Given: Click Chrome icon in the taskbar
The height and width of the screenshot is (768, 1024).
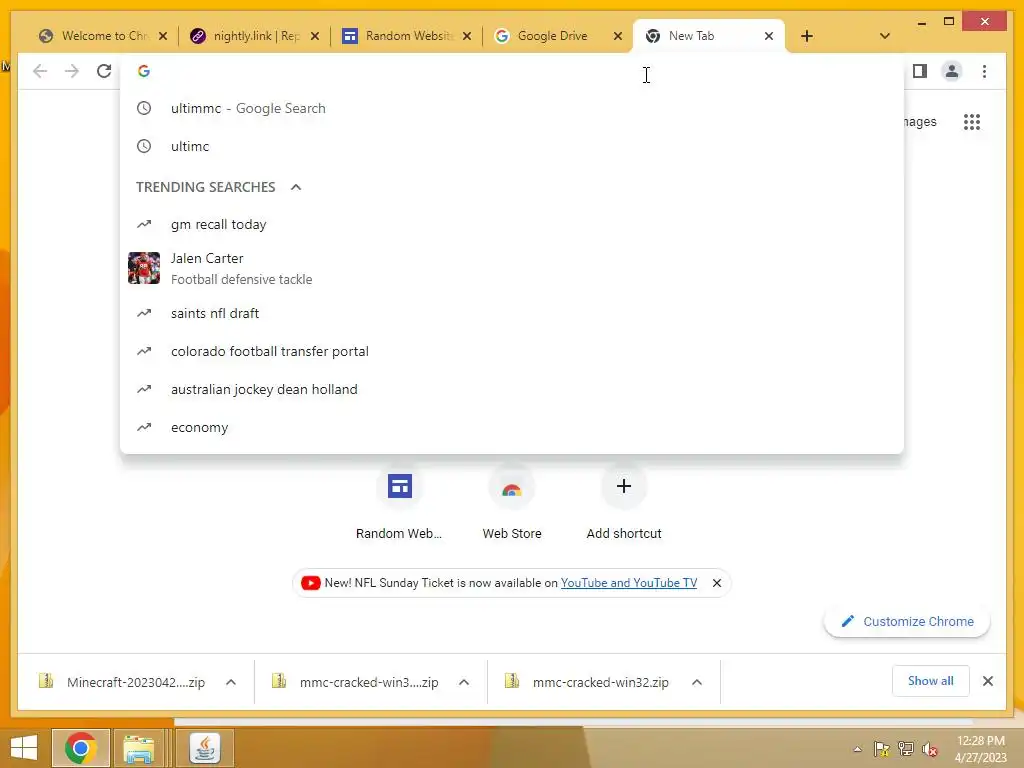Looking at the screenshot, I should click(x=81, y=748).
